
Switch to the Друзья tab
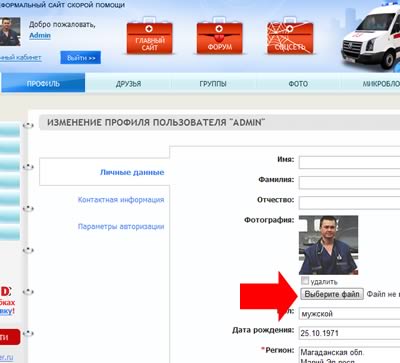pyautogui.click(x=128, y=83)
